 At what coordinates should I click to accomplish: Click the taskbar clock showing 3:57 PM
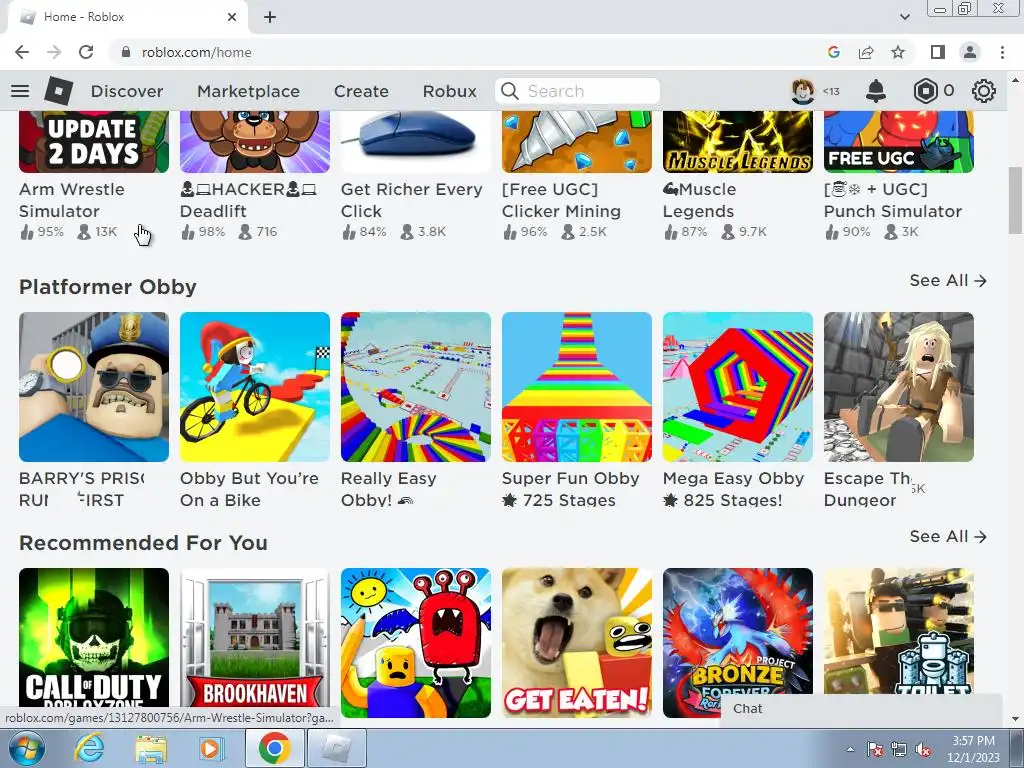973,749
